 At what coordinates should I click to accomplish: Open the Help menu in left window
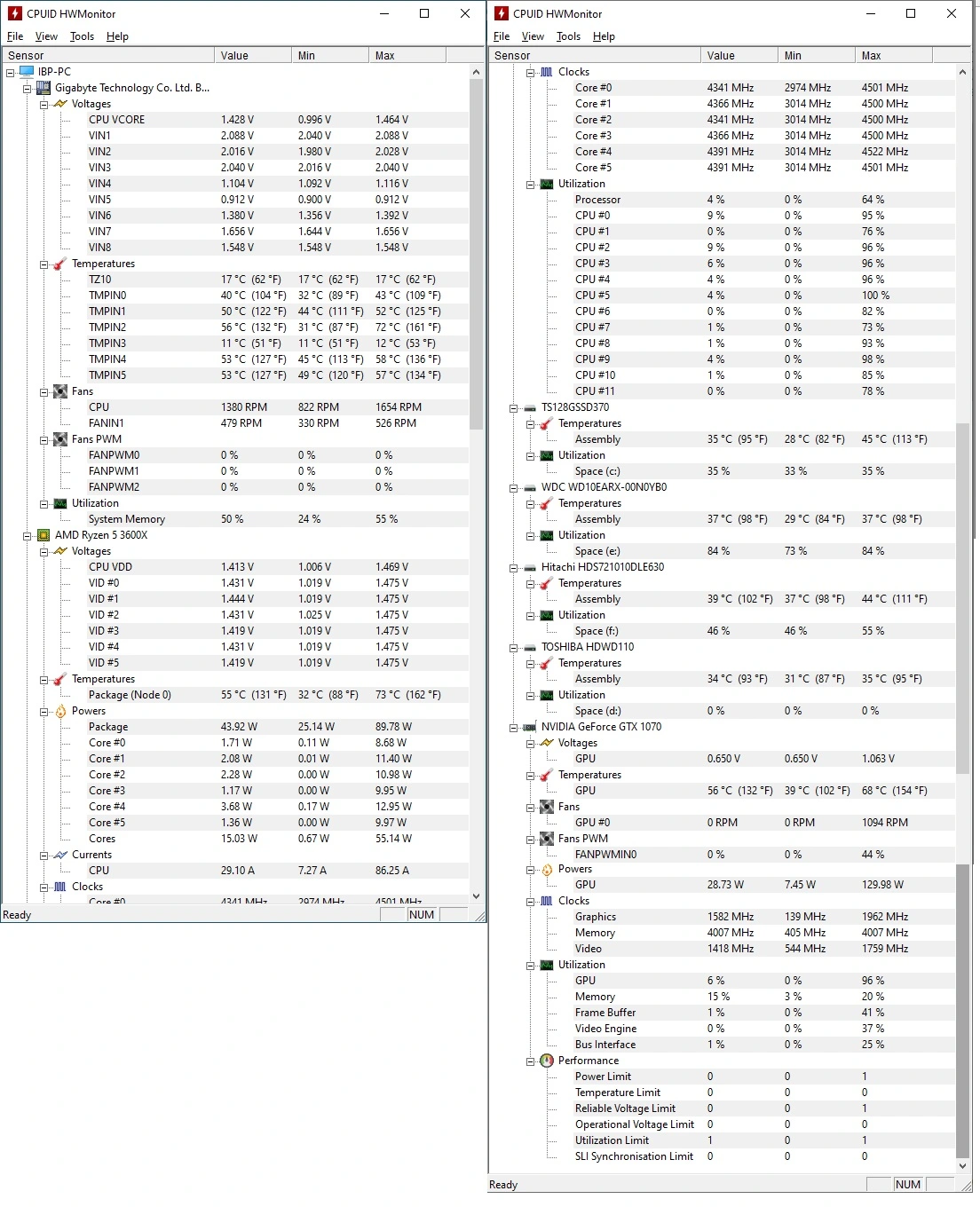(117, 36)
